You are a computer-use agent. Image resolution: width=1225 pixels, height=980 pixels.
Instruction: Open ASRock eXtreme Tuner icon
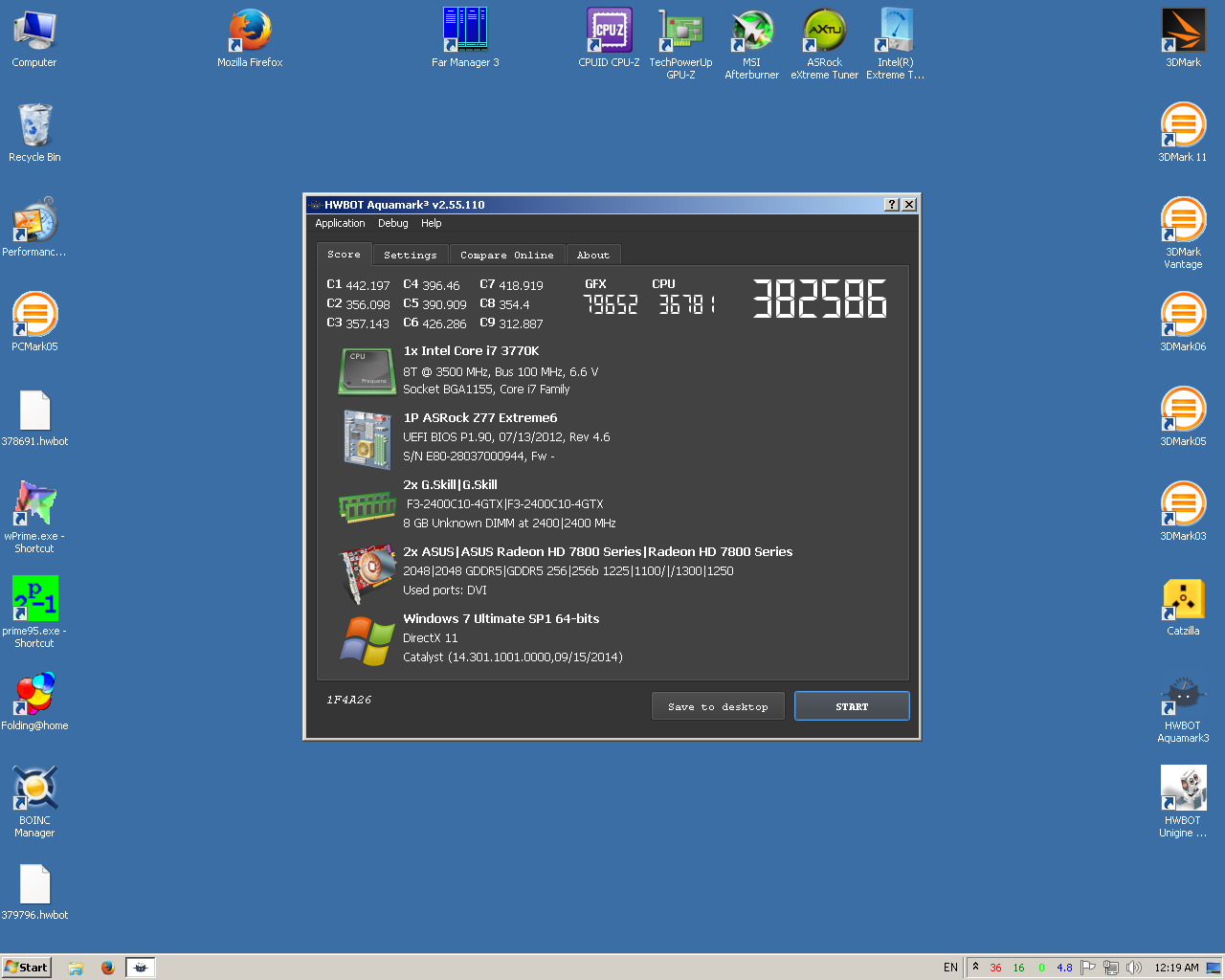(x=824, y=43)
